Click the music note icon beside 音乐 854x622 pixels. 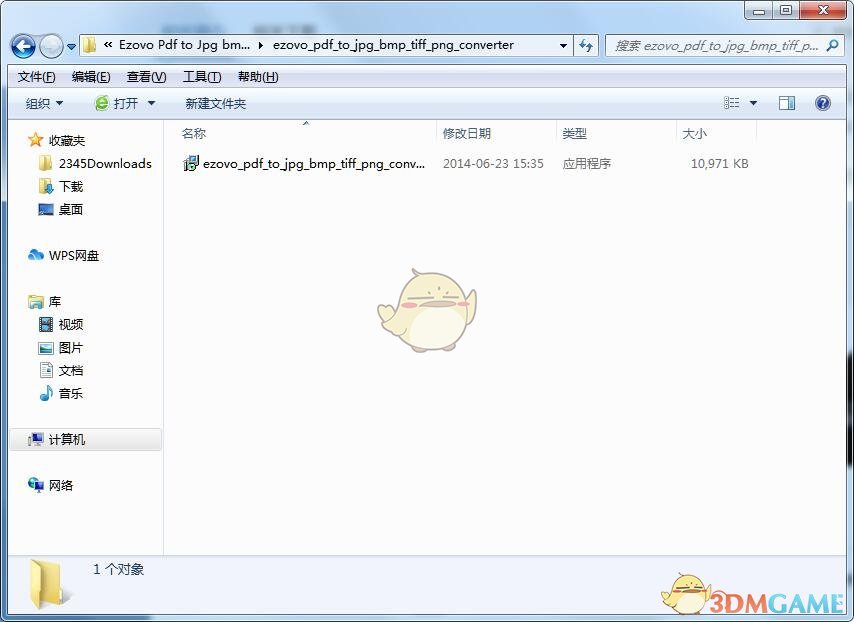46,393
